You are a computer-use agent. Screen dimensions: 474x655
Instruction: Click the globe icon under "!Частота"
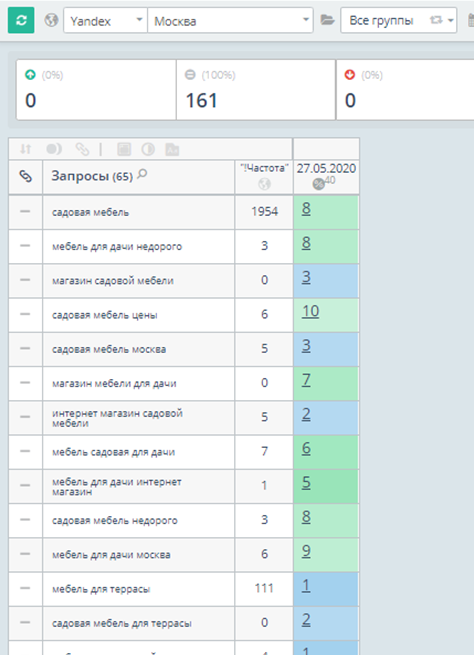click(x=264, y=184)
